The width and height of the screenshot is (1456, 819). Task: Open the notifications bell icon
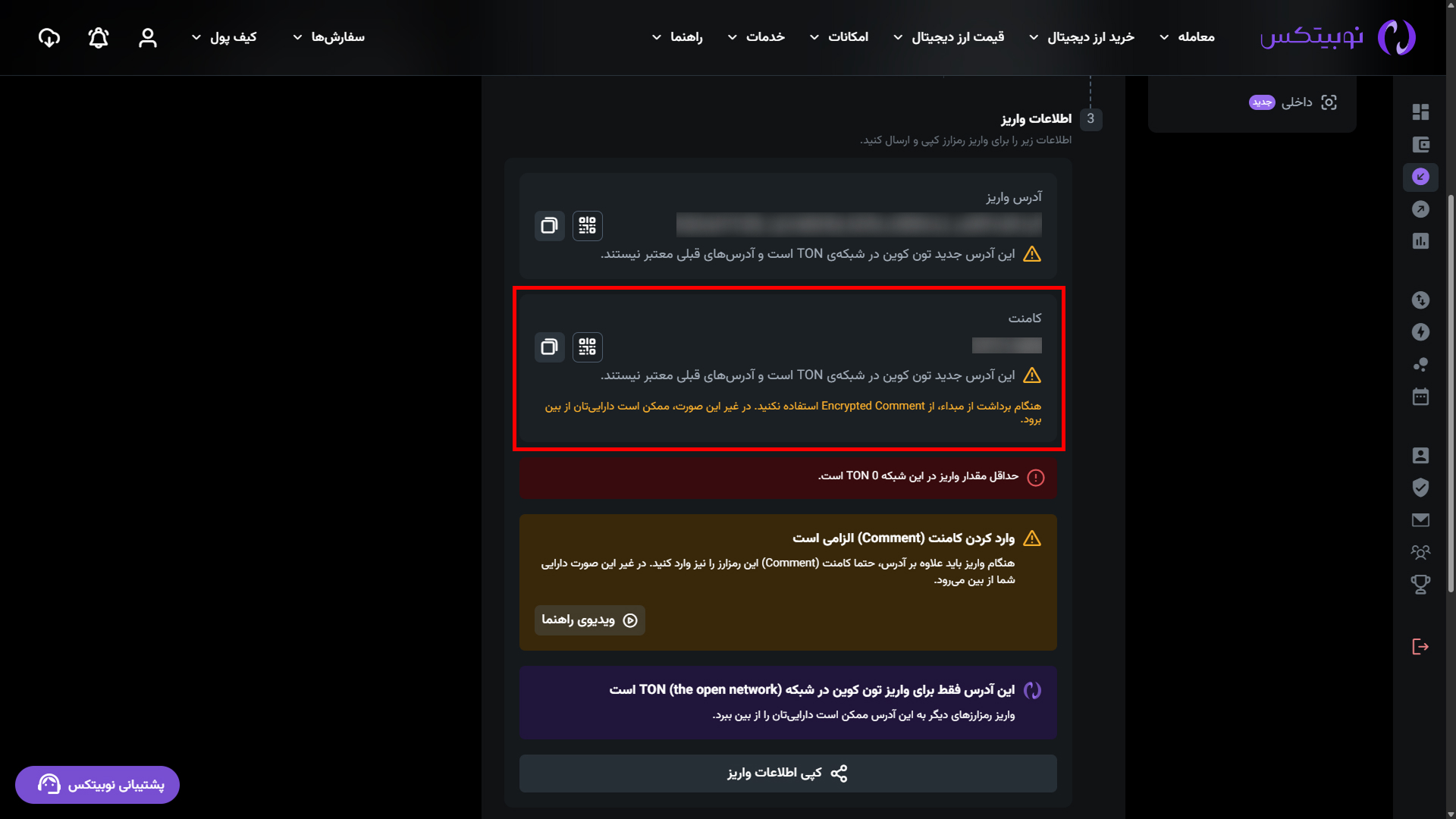pos(99,37)
